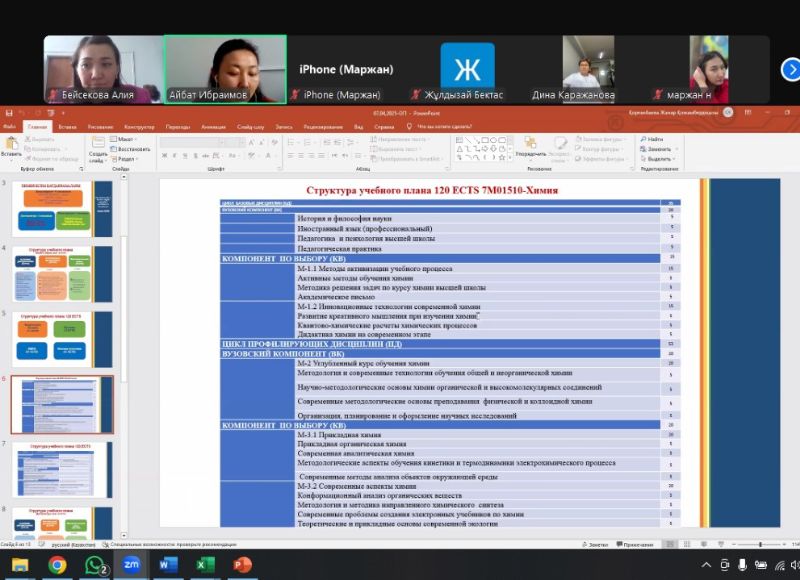Open Excel from the taskbar

[x=204, y=565]
